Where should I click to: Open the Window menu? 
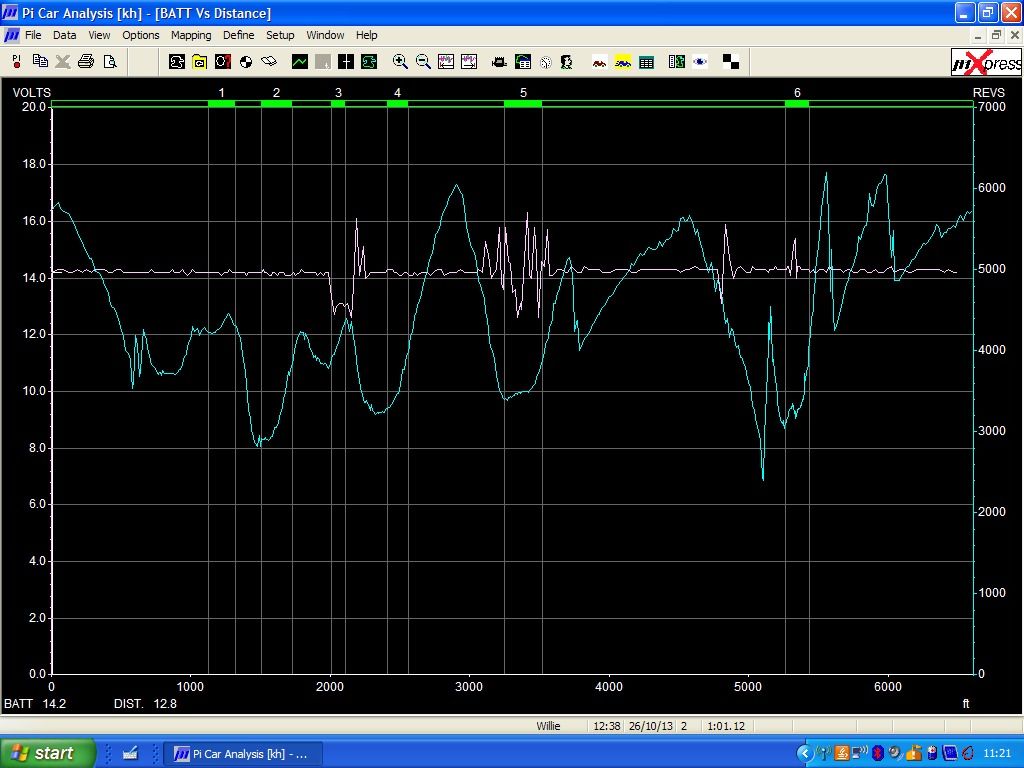click(x=325, y=35)
